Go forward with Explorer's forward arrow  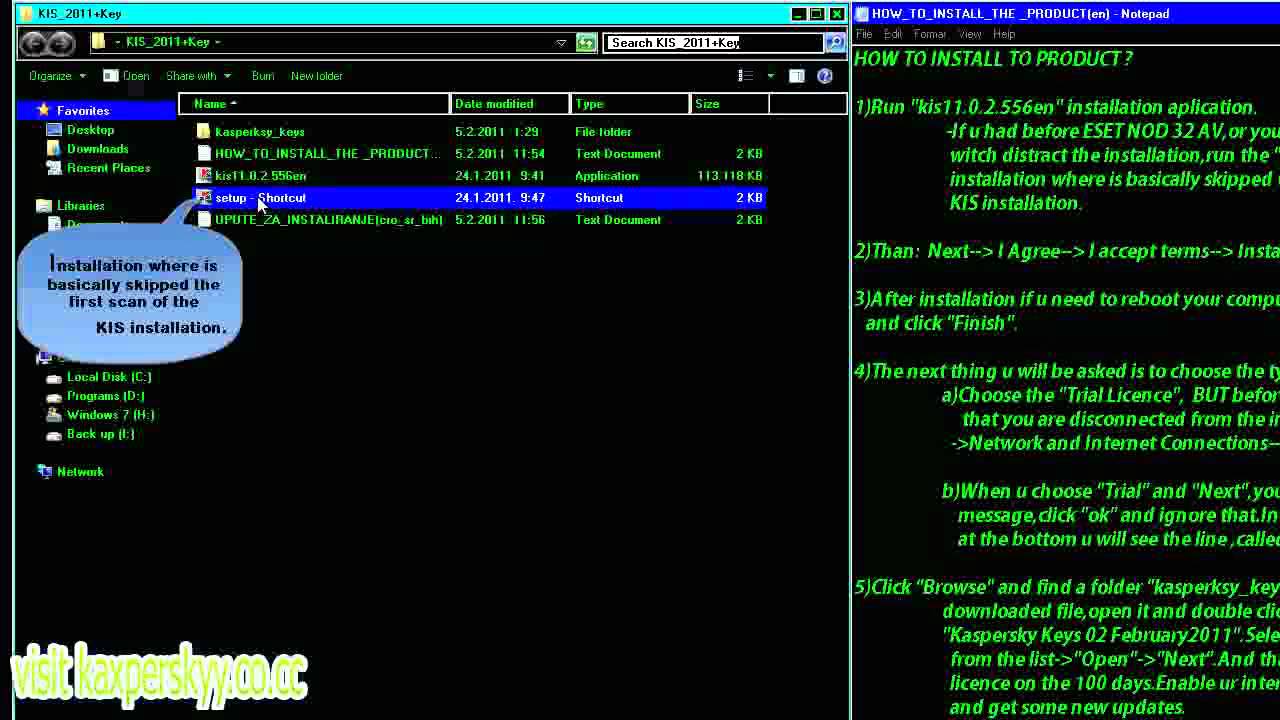pos(61,42)
